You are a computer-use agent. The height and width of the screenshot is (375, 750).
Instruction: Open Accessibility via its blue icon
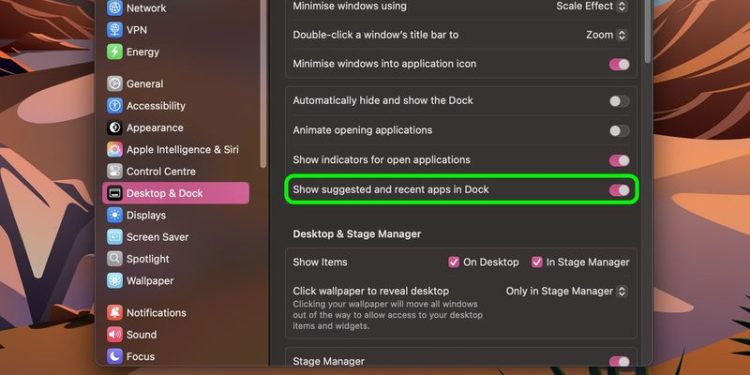coord(115,106)
